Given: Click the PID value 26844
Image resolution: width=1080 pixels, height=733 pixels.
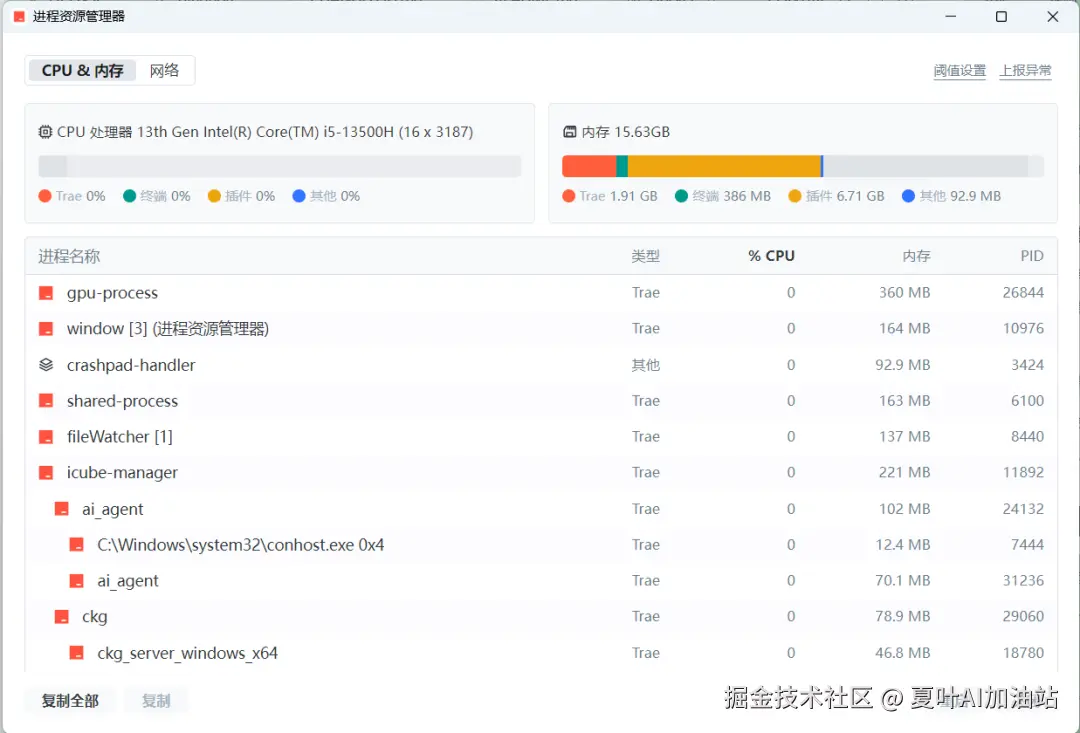Looking at the screenshot, I should (1023, 293).
